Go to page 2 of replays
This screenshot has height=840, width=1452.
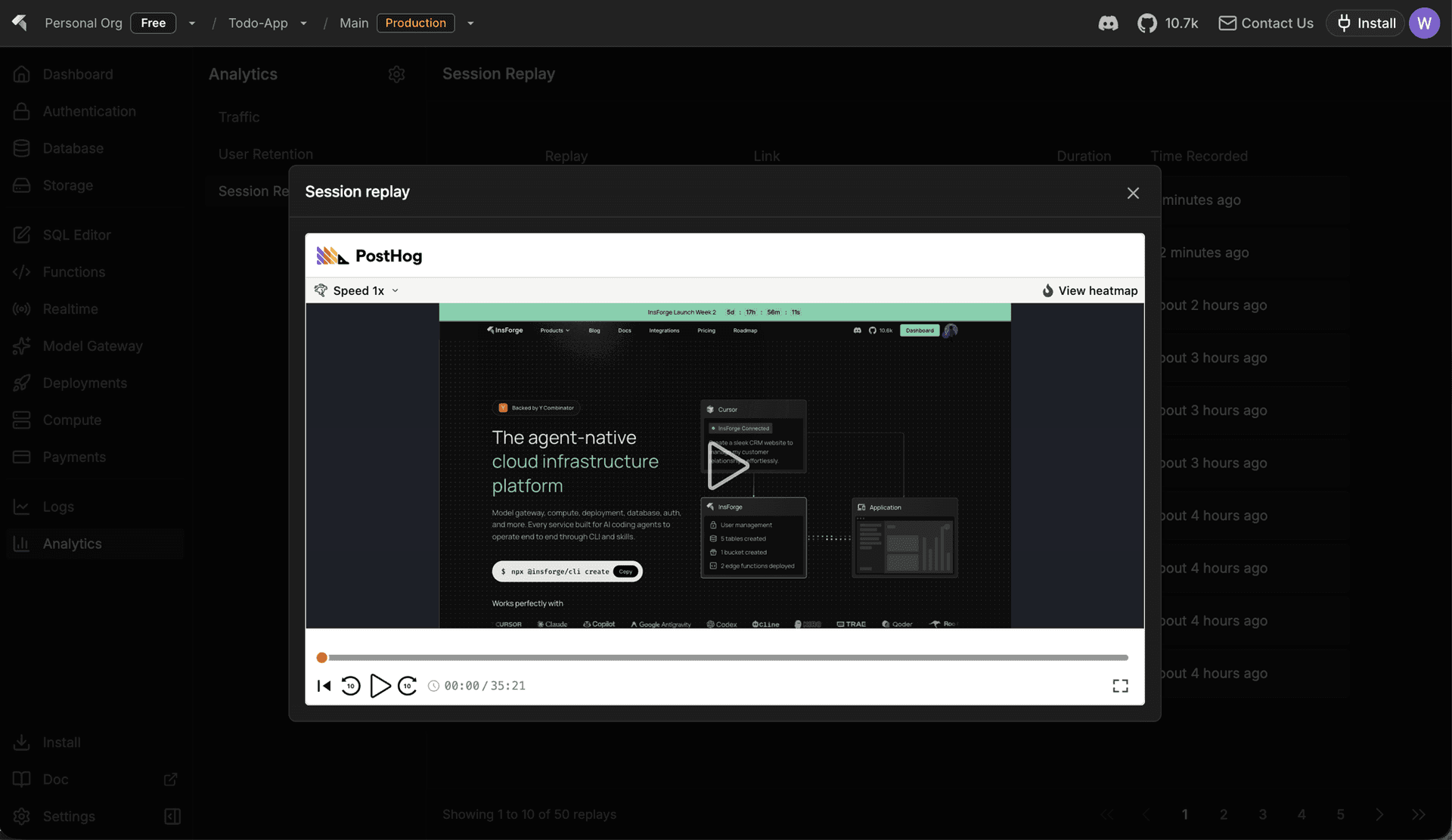pos(1224,814)
